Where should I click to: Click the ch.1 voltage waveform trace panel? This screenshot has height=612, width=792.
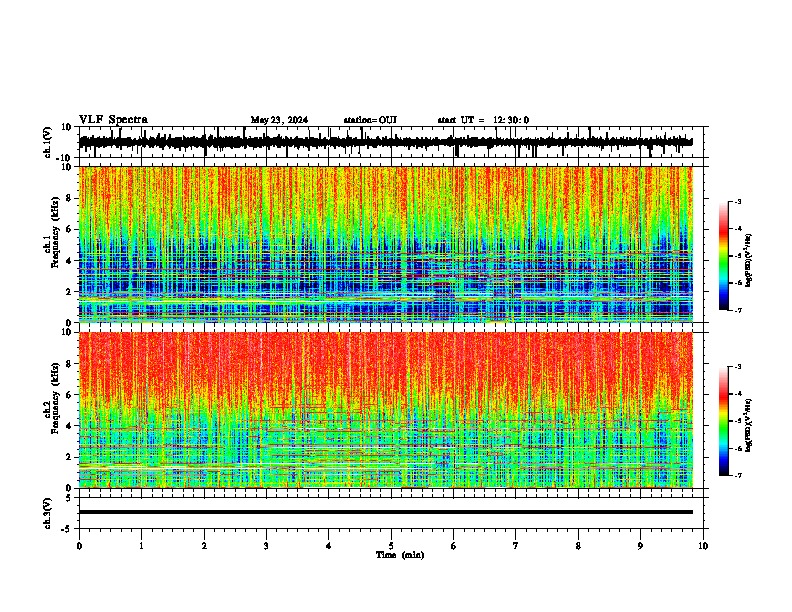391,142
